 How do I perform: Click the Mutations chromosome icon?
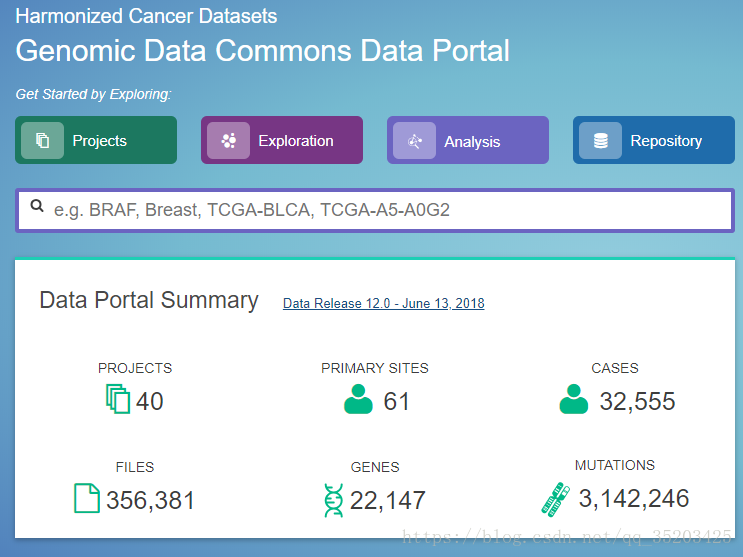(x=555, y=499)
